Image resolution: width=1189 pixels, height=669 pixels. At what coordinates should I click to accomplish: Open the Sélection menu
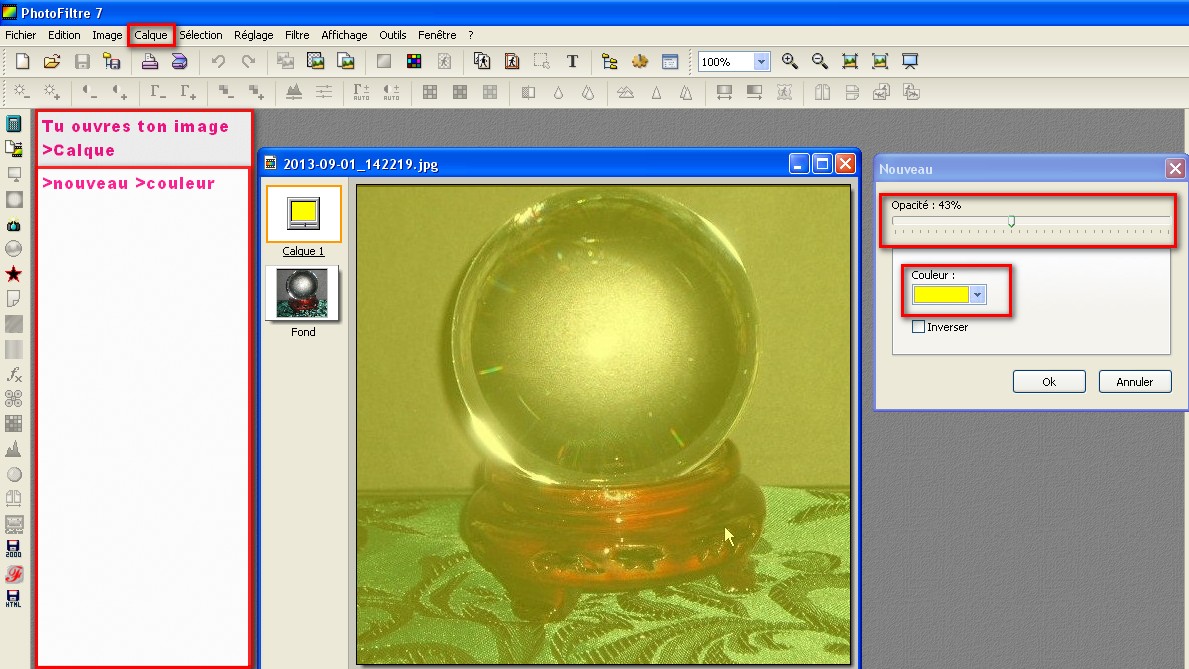coord(201,35)
